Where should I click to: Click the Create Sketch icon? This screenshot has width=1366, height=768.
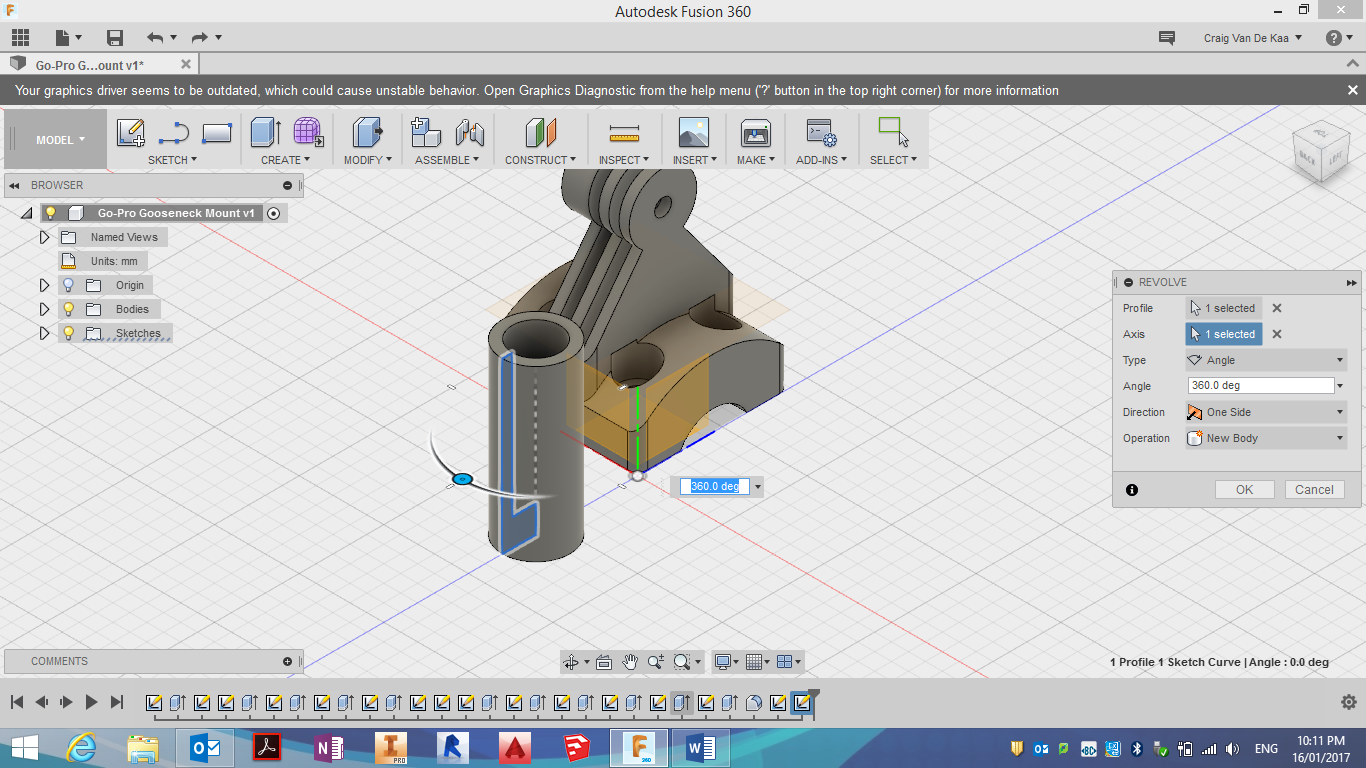tap(131, 132)
